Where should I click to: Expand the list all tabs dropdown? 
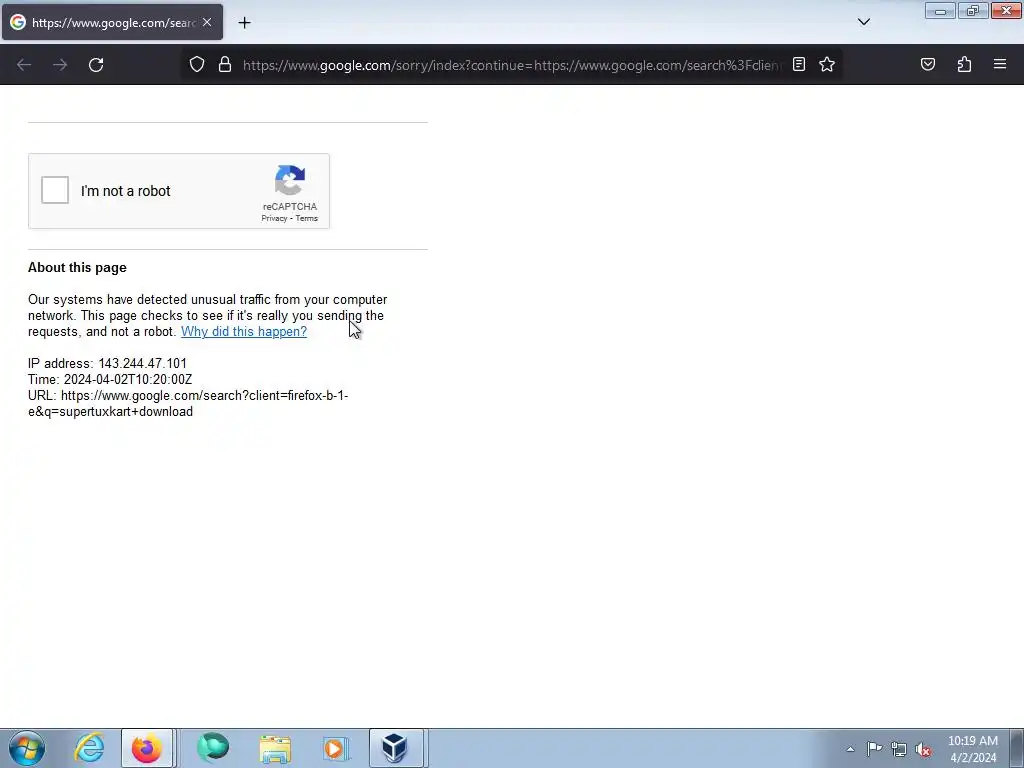[x=863, y=22]
